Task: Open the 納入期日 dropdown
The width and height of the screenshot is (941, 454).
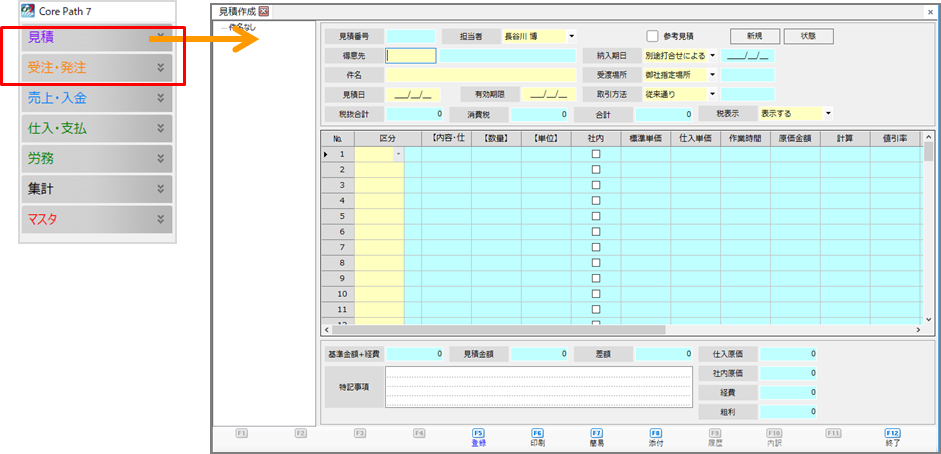Action: pos(713,55)
